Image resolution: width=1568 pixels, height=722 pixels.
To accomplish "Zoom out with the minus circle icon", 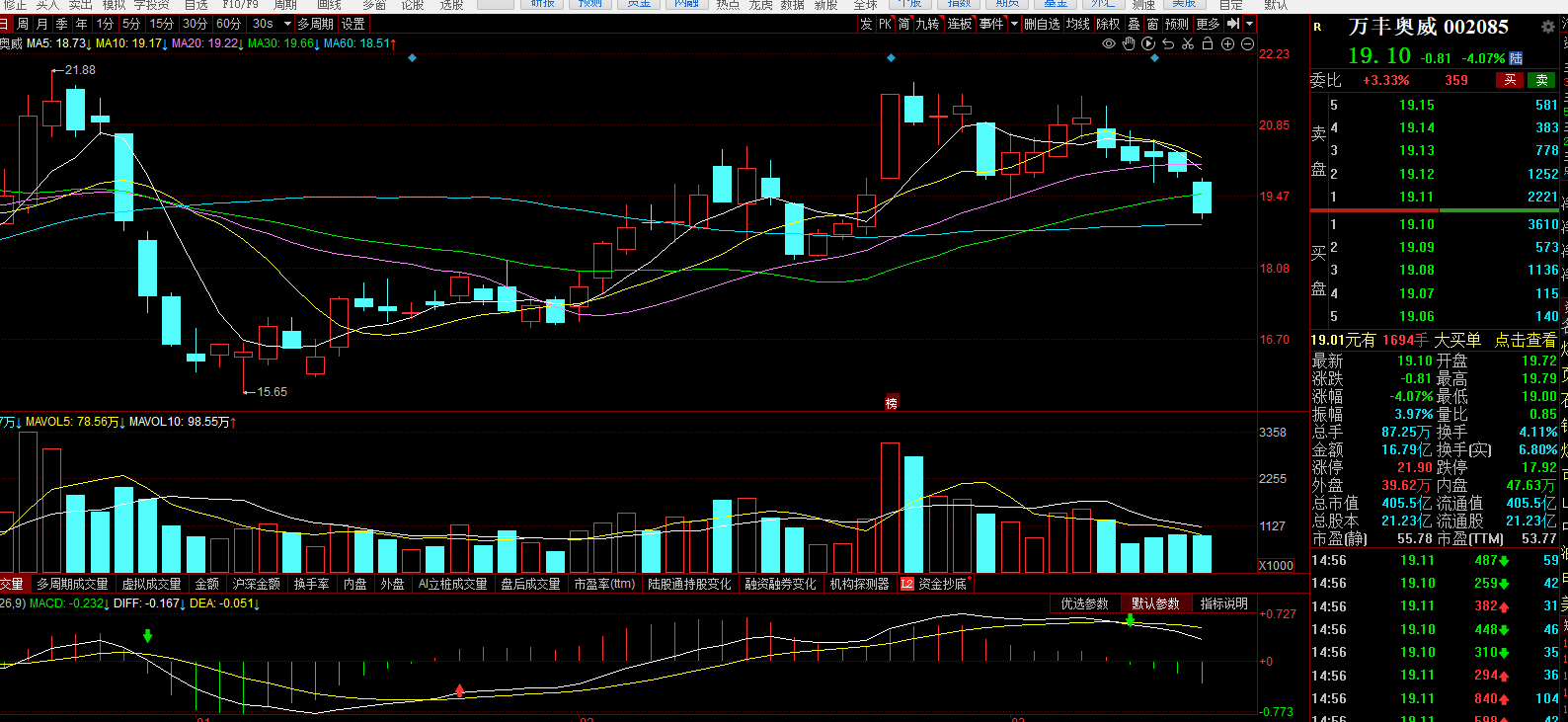I will coord(1247,43).
